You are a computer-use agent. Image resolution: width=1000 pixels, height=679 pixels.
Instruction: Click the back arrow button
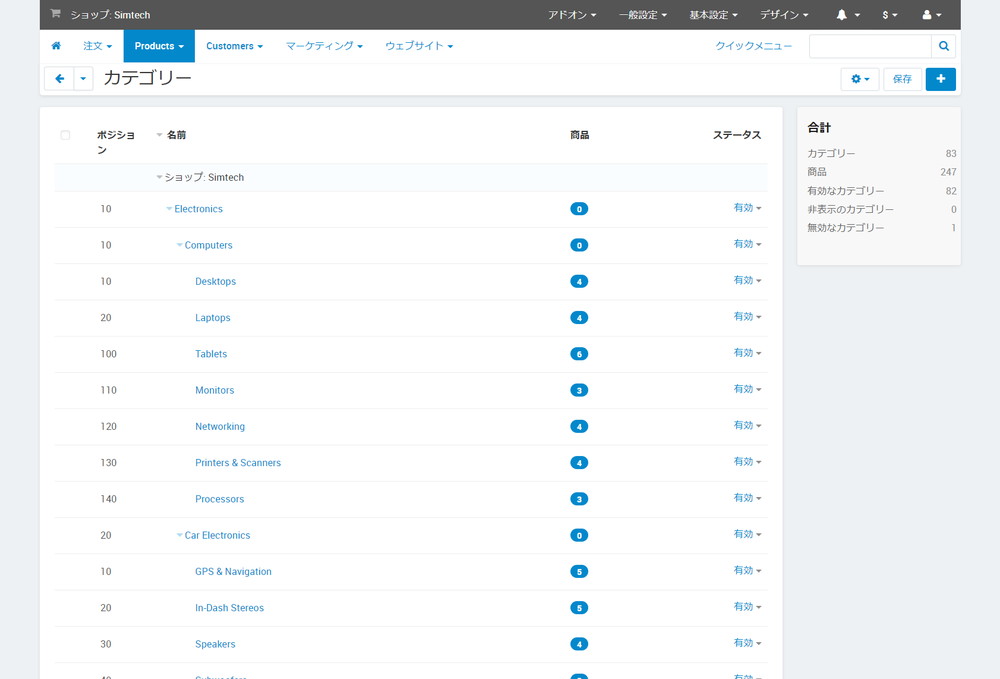[59, 79]
